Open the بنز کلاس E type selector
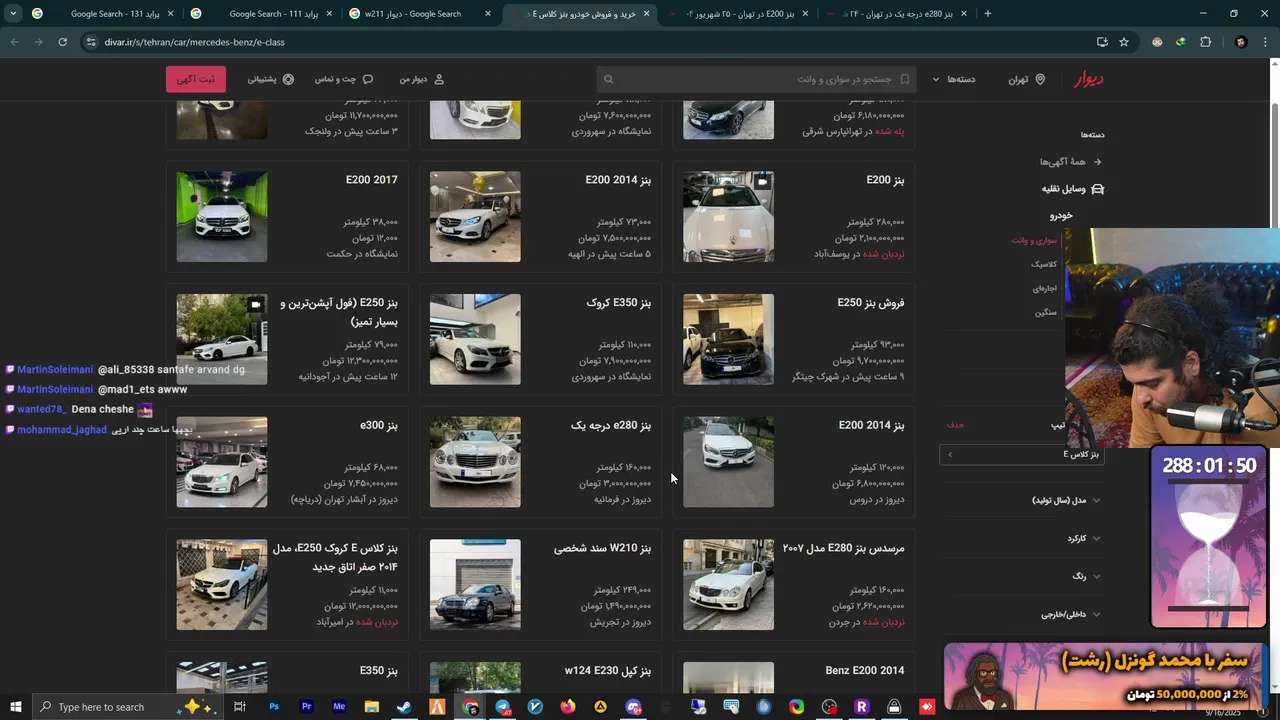 tap(1022, 455)
